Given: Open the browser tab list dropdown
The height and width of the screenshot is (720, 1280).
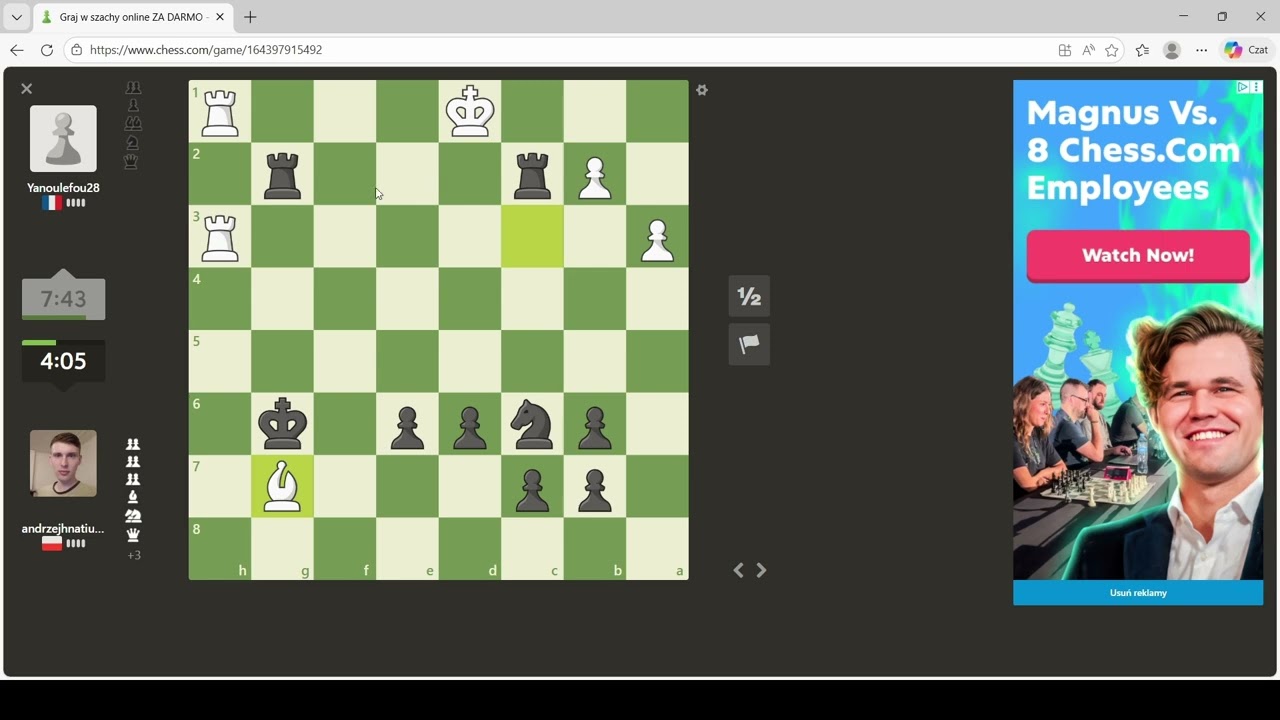Looking at the screenshot, I should (x=16, y=17).
